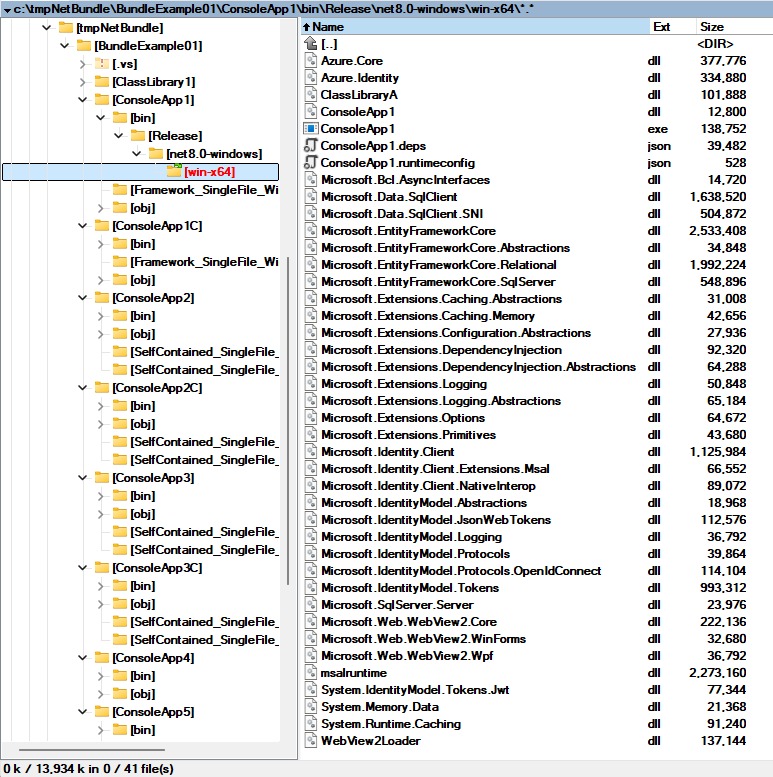Viewport: 773px width, 777px height.
Task: Click the Microsoft.Extensions.Options dll icon
Action: point(310,418)
